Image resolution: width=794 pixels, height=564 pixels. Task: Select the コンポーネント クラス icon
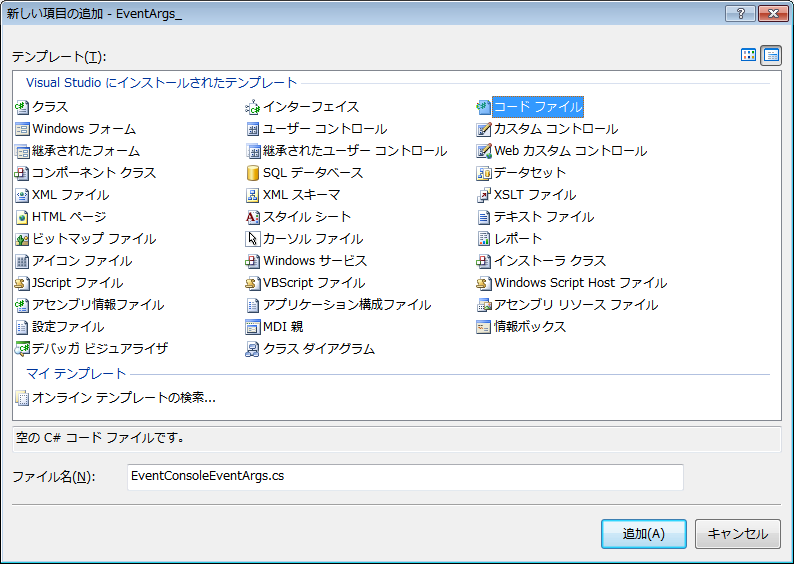coord(22,173)
